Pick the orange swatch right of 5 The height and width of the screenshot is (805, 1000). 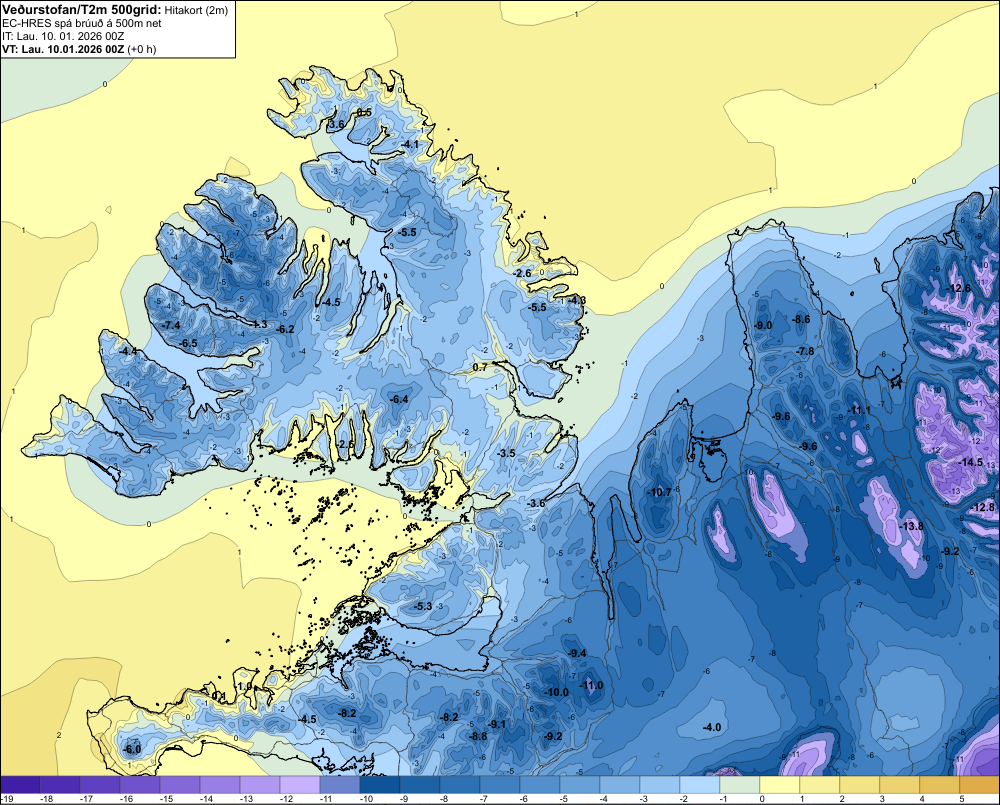[x=980, y=785]
